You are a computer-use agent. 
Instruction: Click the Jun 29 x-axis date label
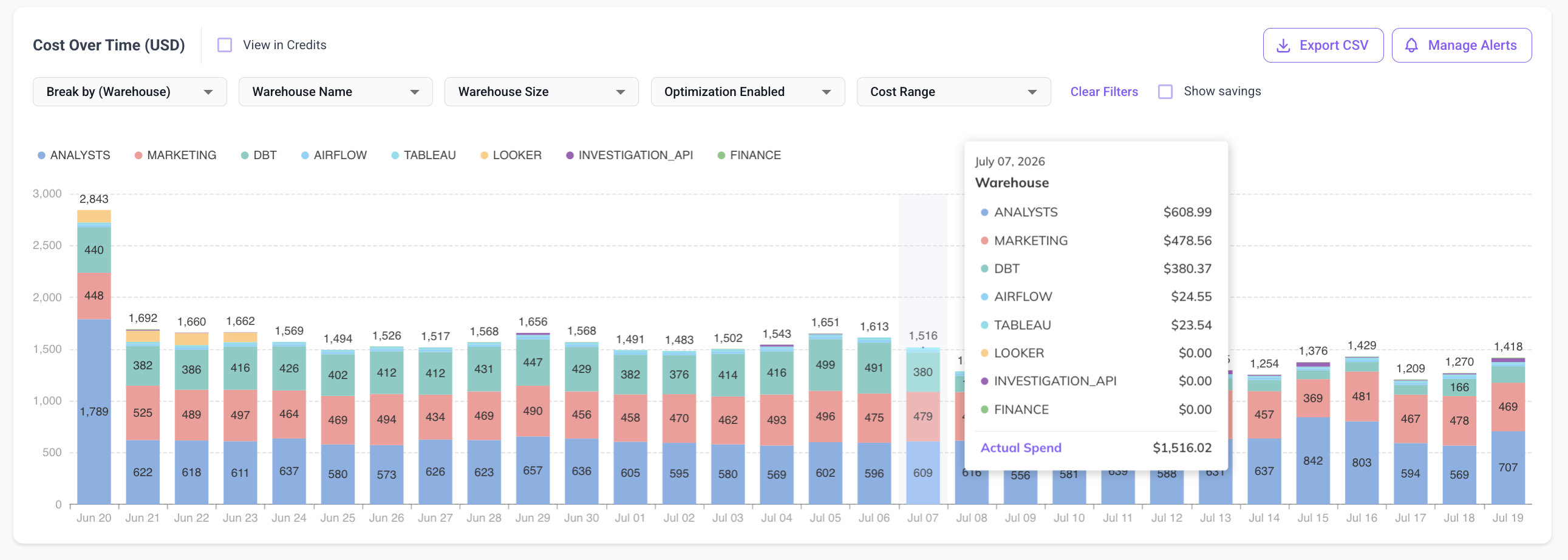(533, 518)
